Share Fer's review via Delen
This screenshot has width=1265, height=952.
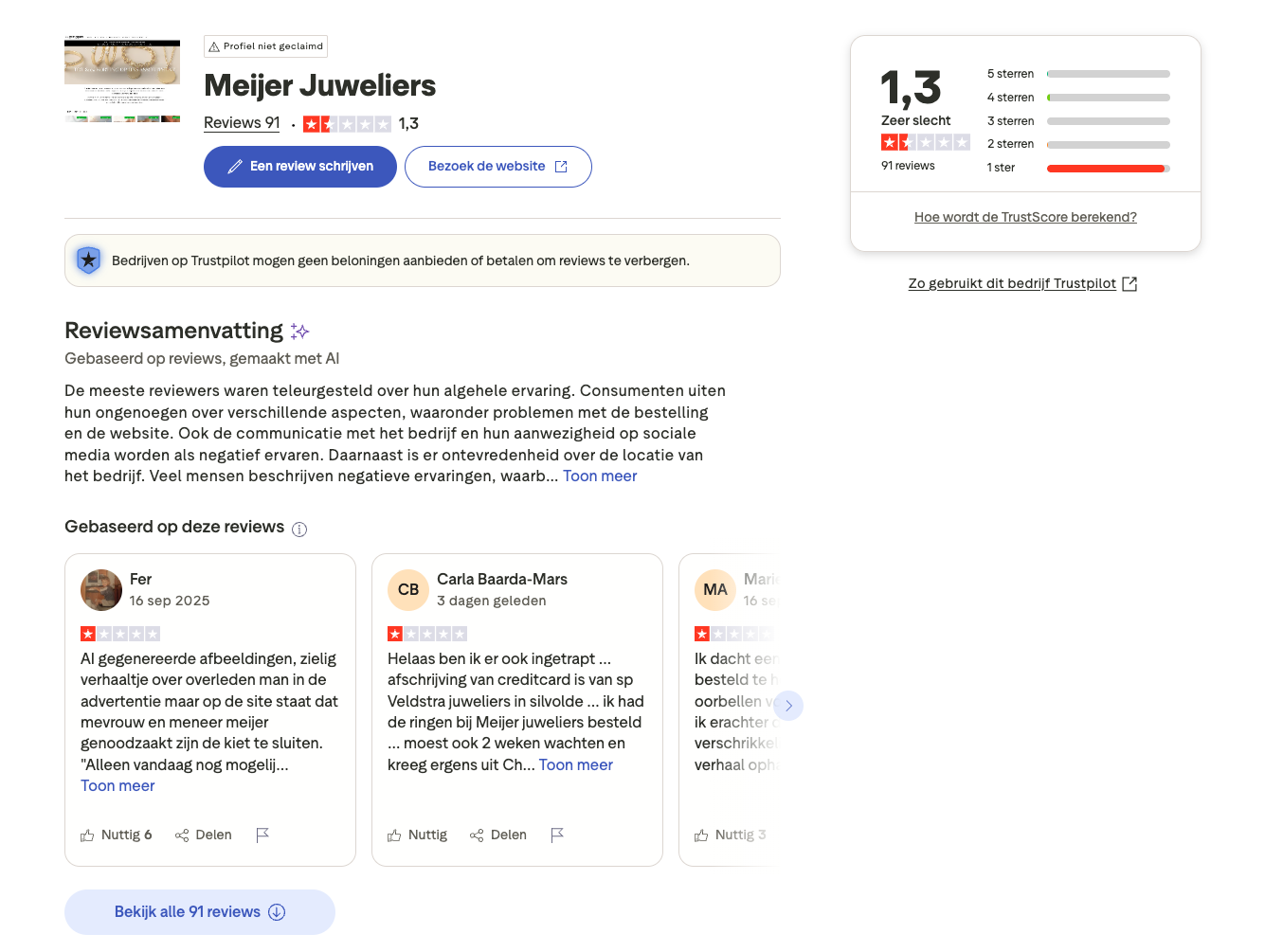(x=204, y=835)
